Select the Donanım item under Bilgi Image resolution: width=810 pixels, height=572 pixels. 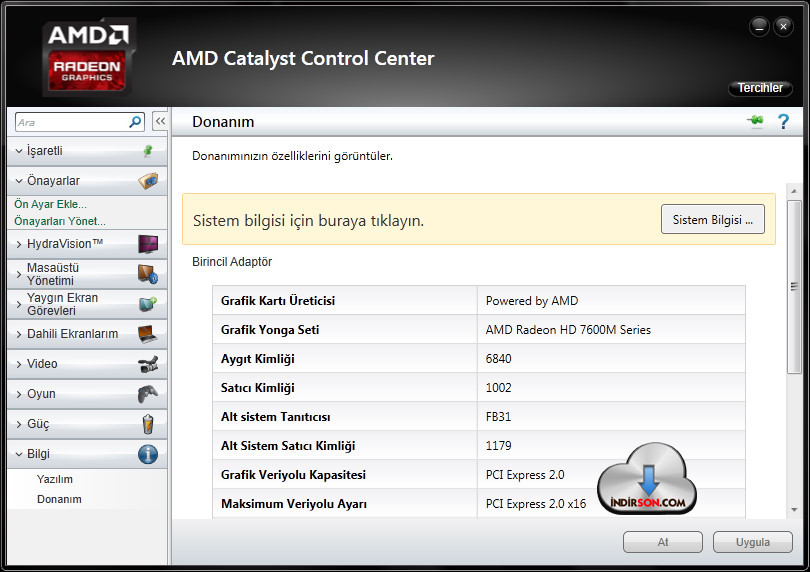click(59, 499)
